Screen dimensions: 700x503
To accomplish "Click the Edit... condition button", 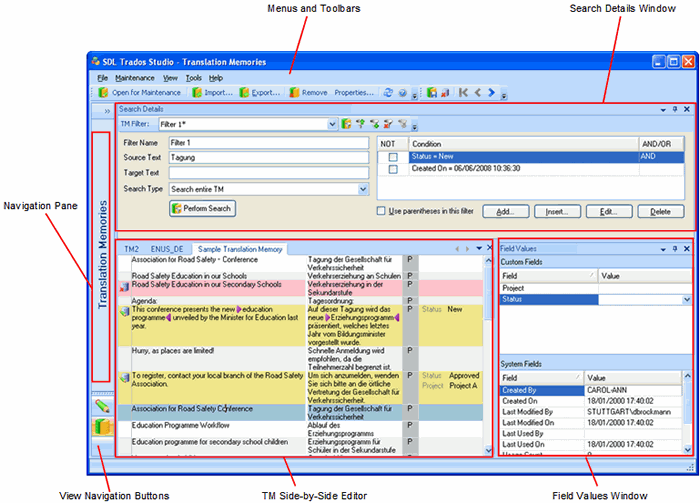I will click(x=609, y=212).
